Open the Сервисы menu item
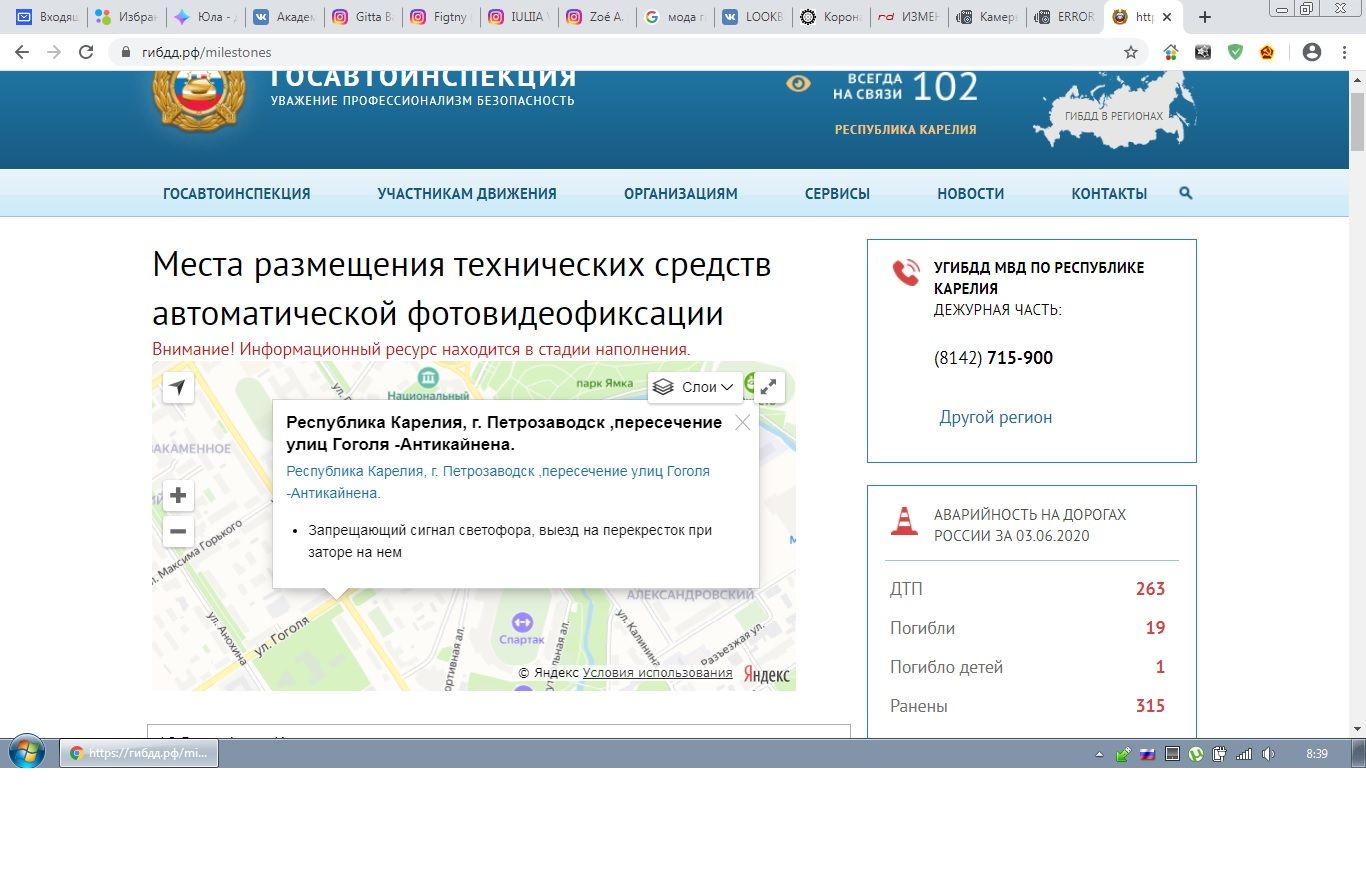1366x888 pixels. 837,194
